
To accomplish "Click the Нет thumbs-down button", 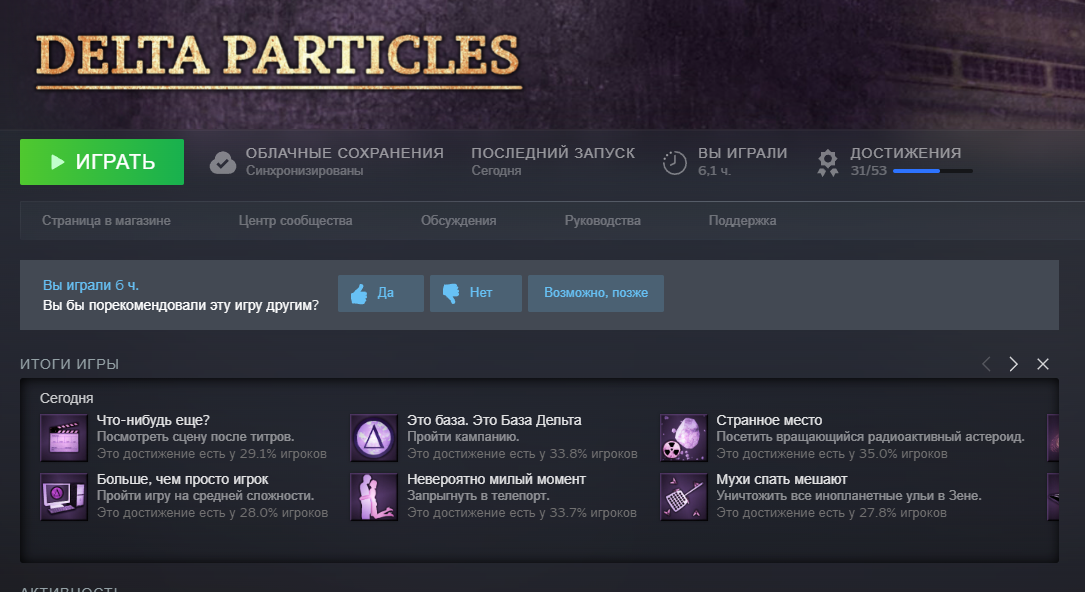I will 475,293.
